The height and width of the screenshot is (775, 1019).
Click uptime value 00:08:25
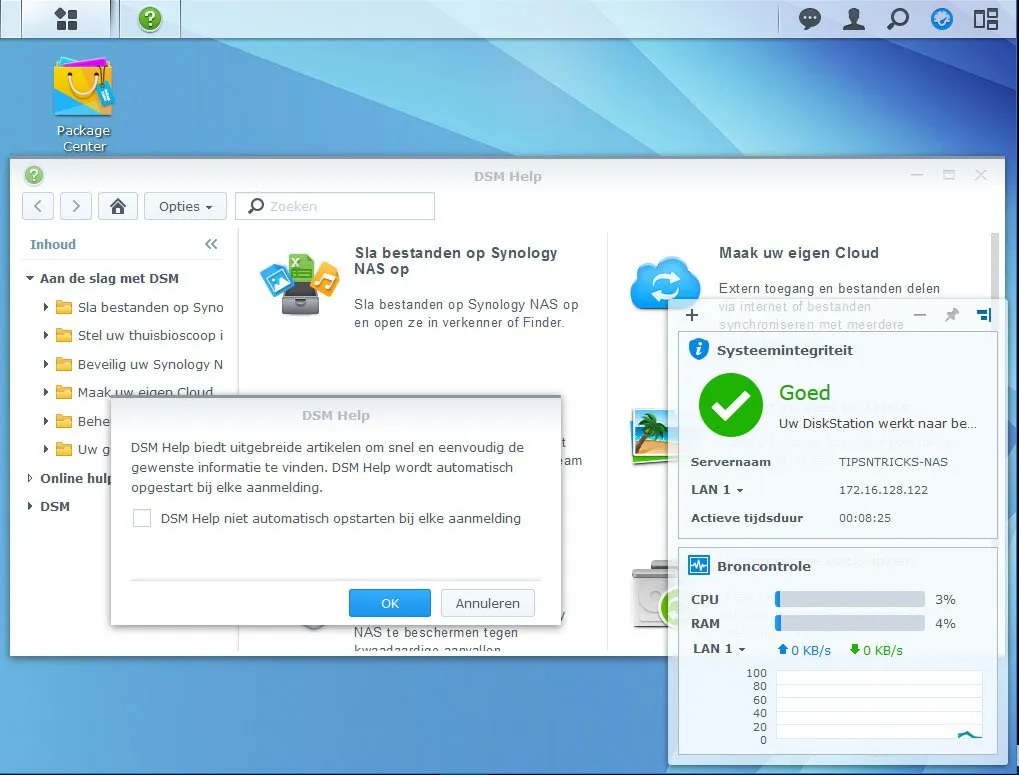[x=864, y=518]
